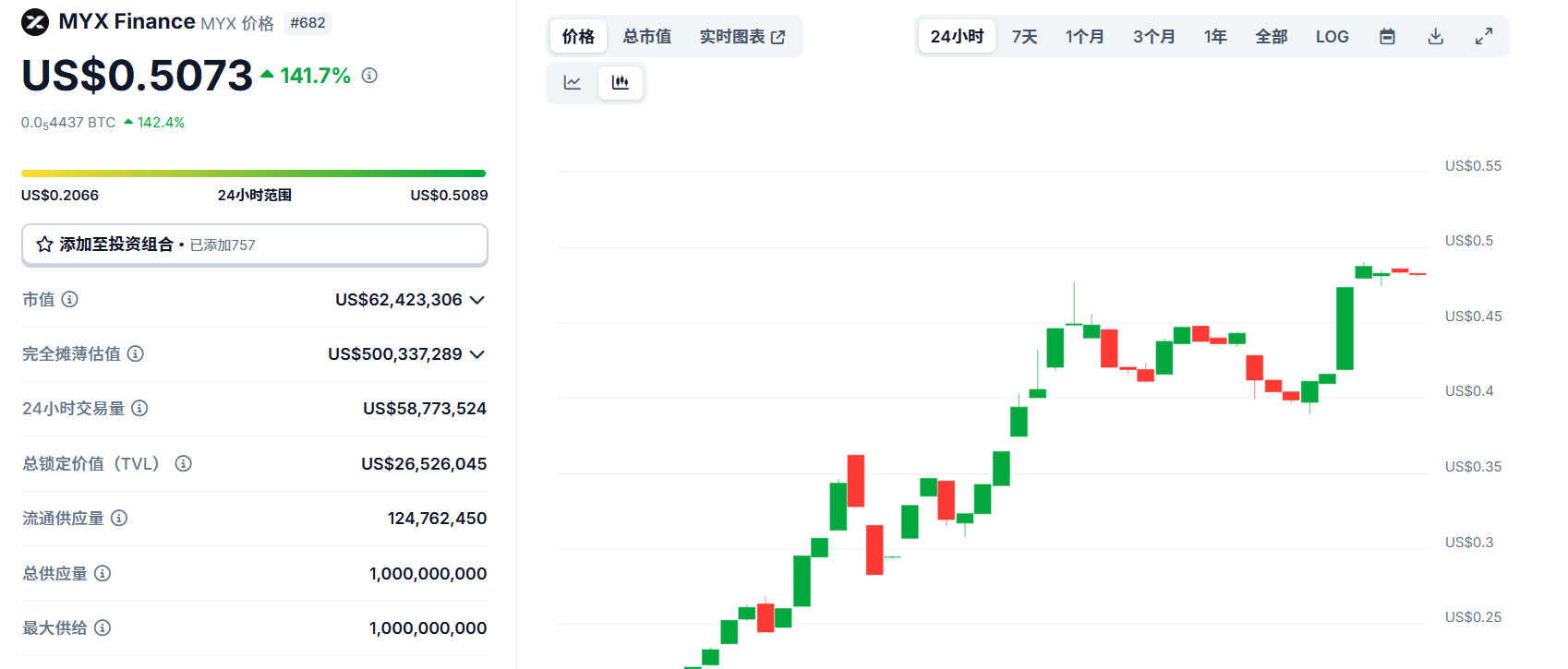The height and width of the screenshot is (669, 1568).
Task: Click the 添加至投资组合 button
Action: point(255,245)
